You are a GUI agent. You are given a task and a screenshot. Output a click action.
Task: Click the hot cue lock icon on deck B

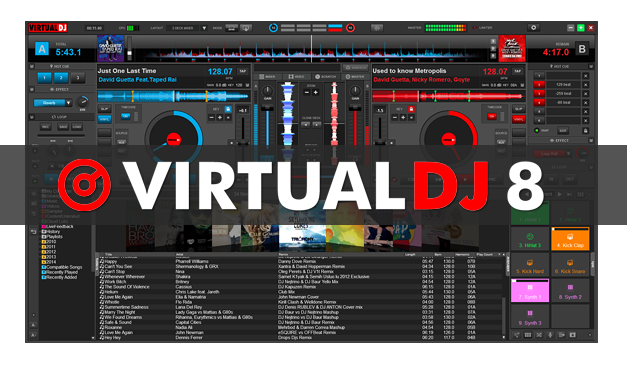(585, 131)
